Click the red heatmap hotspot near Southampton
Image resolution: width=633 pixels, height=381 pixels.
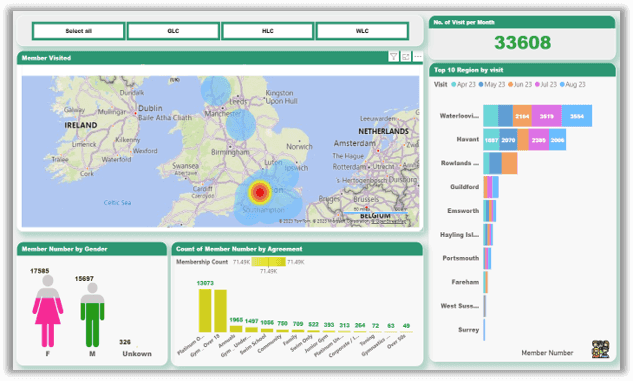[x=260, y=193]
